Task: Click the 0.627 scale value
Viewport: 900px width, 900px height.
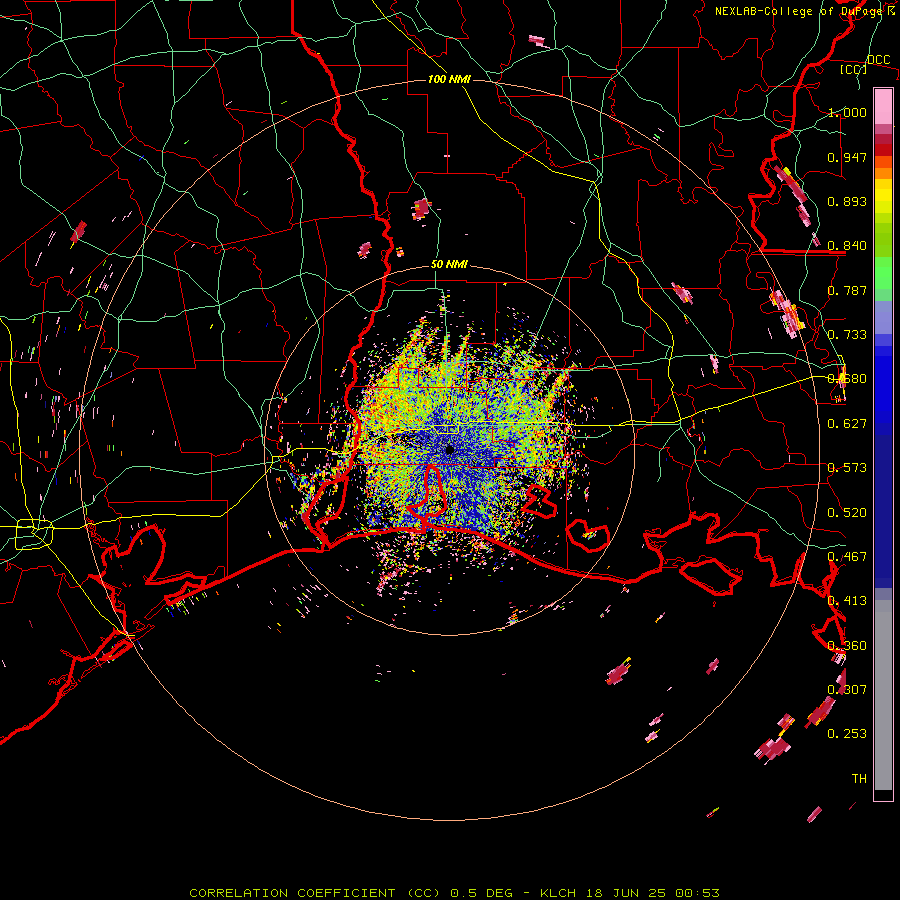Action: (x=847, y=424)
